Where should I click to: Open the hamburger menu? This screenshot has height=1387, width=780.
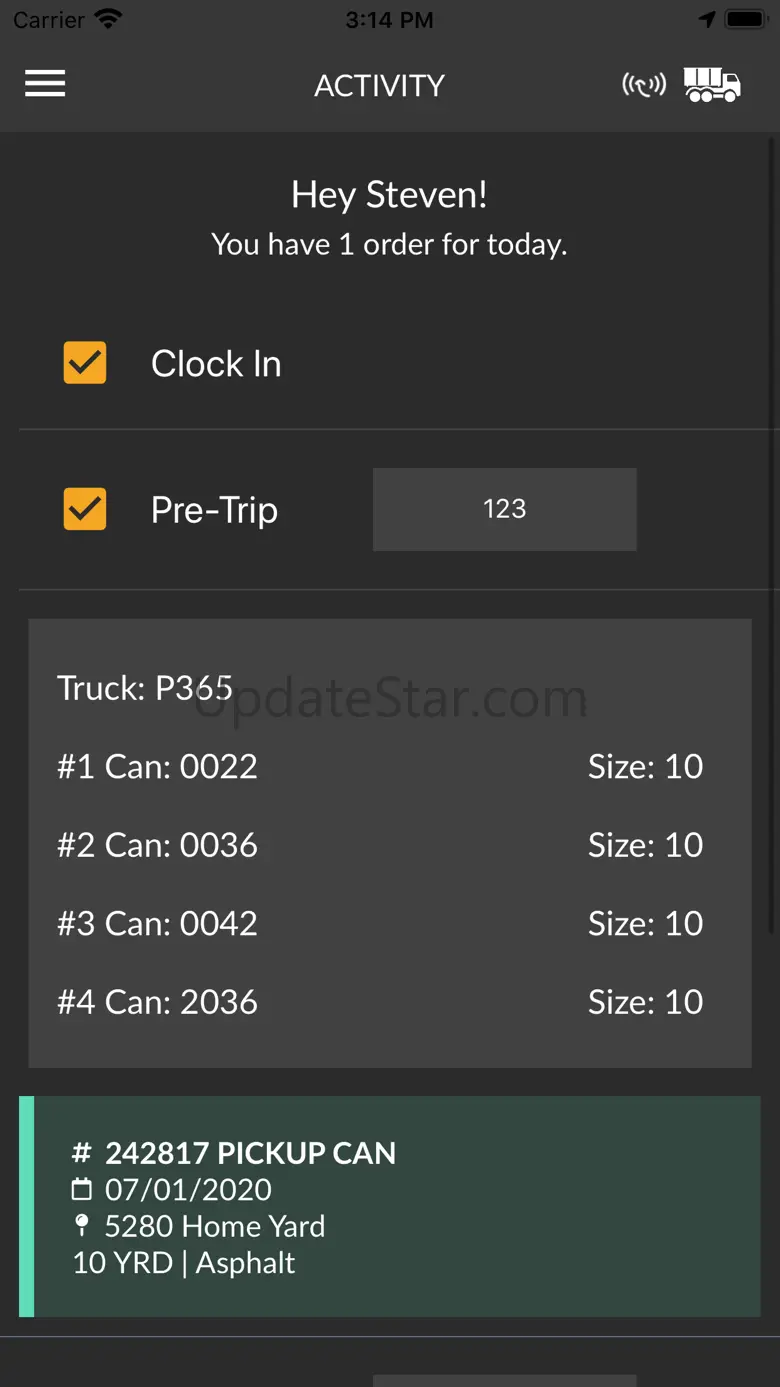pos(45,84)
